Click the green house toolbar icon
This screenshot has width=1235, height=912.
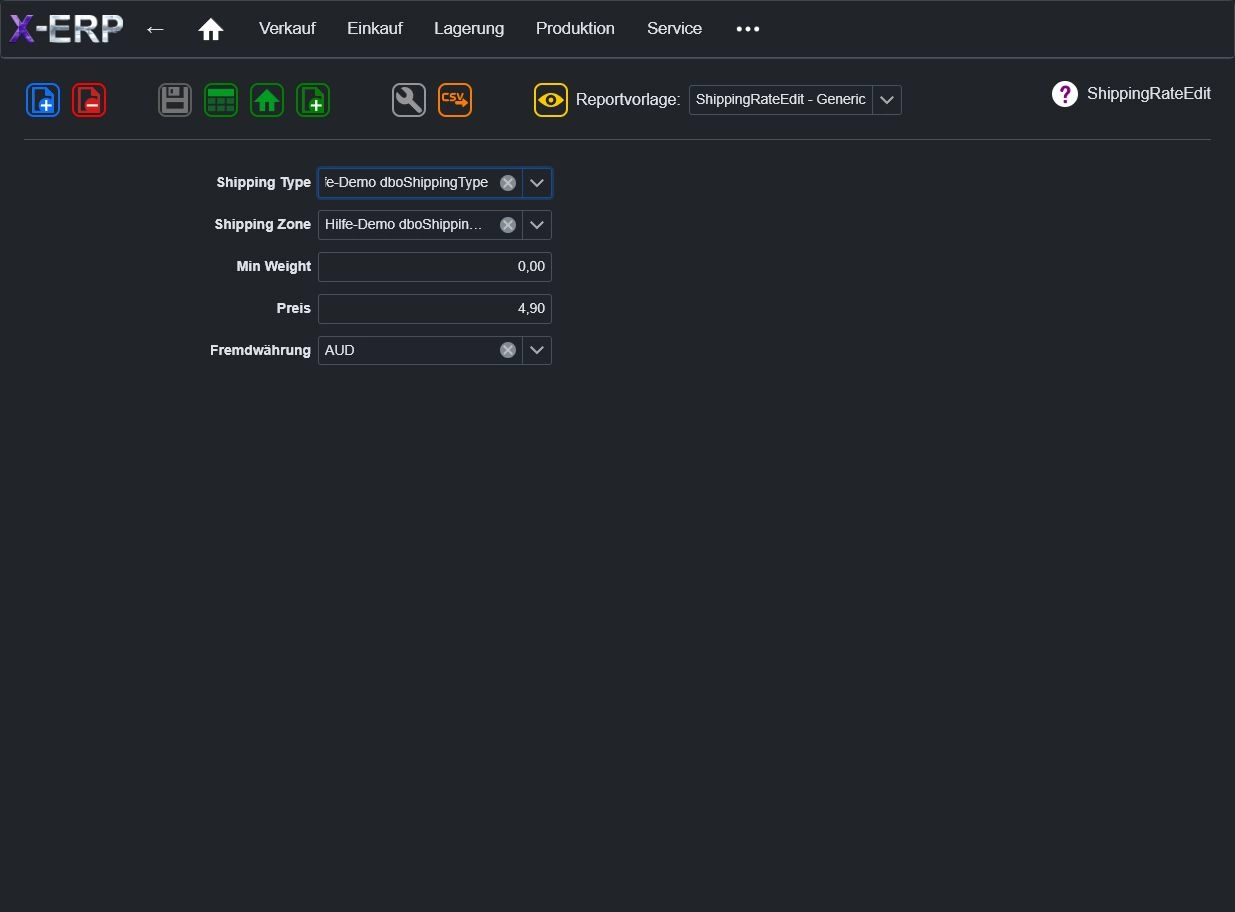[x=267, y=100]
